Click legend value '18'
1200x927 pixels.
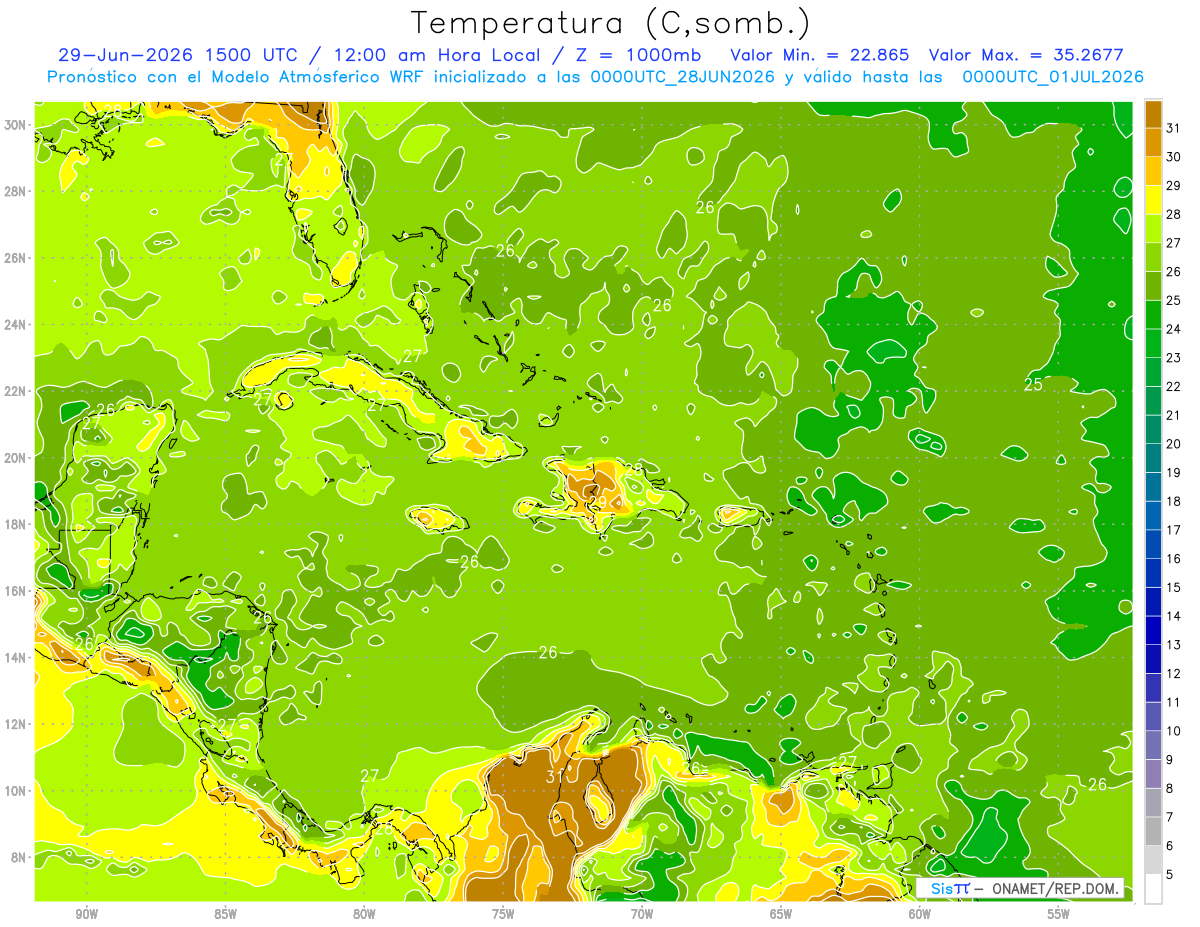click(1174, 502)
